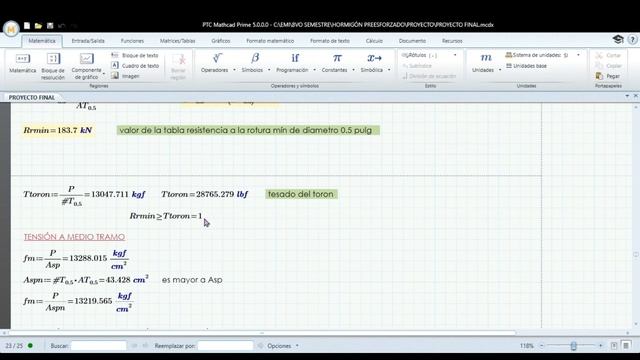Viewport: 640px width, 360px height.
Task: Select the 'es mayor a Asp' comment
Action: pos(192,280)
